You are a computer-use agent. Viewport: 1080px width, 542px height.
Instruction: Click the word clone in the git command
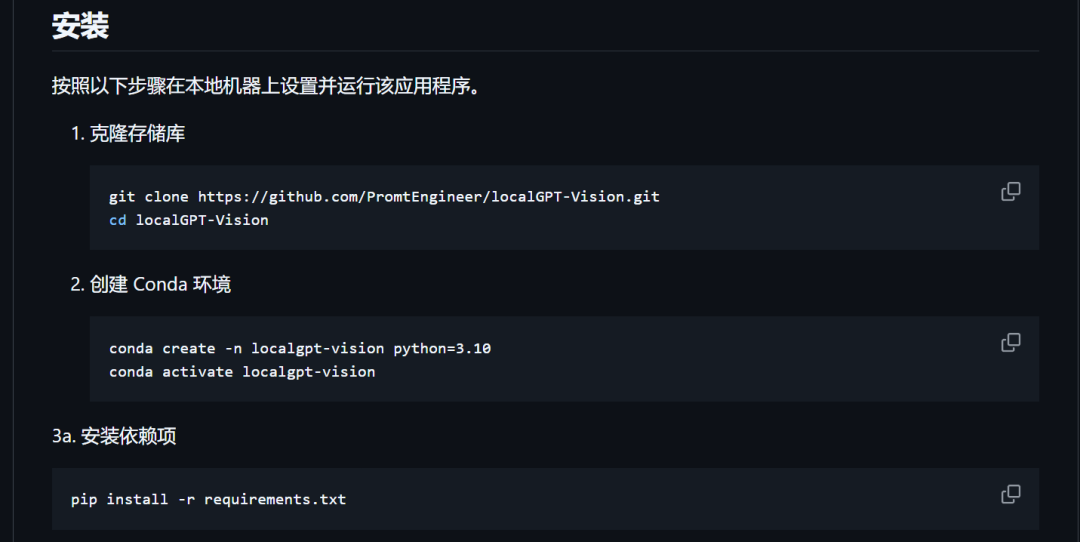pyautogui.click(x=166, y=197)
